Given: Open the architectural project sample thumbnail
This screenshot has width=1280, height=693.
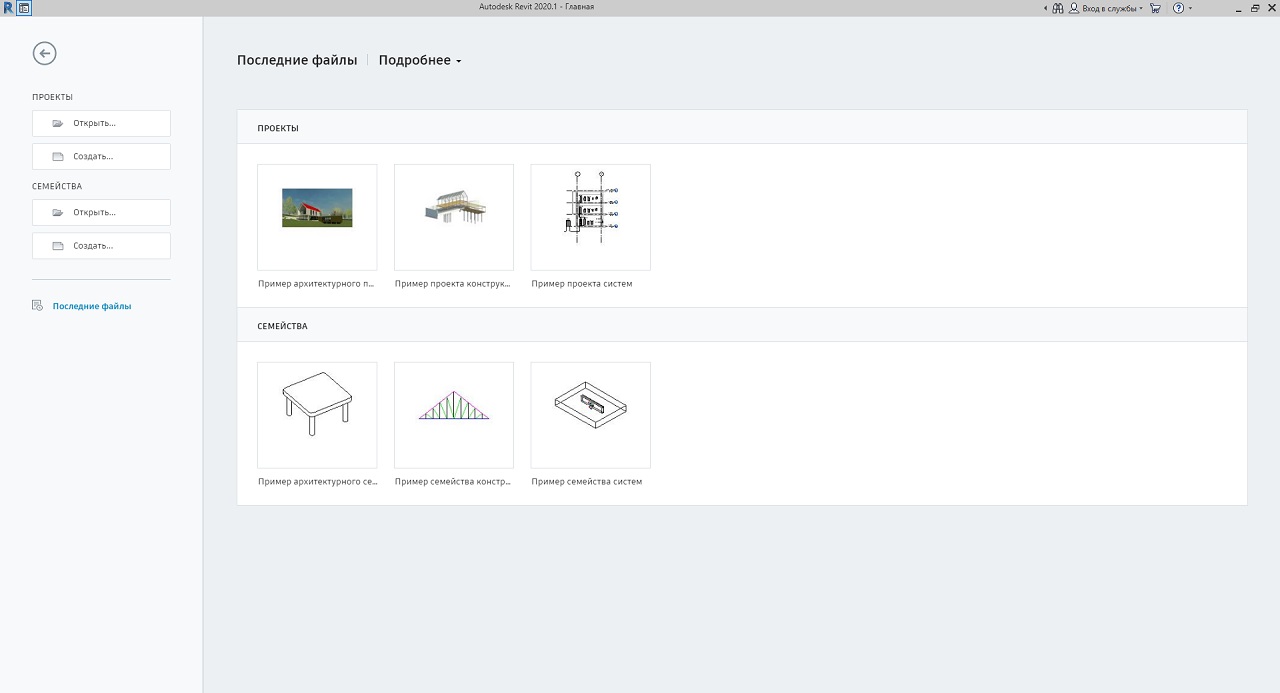Looking at the screenshot, I should [x=317, y=217].
